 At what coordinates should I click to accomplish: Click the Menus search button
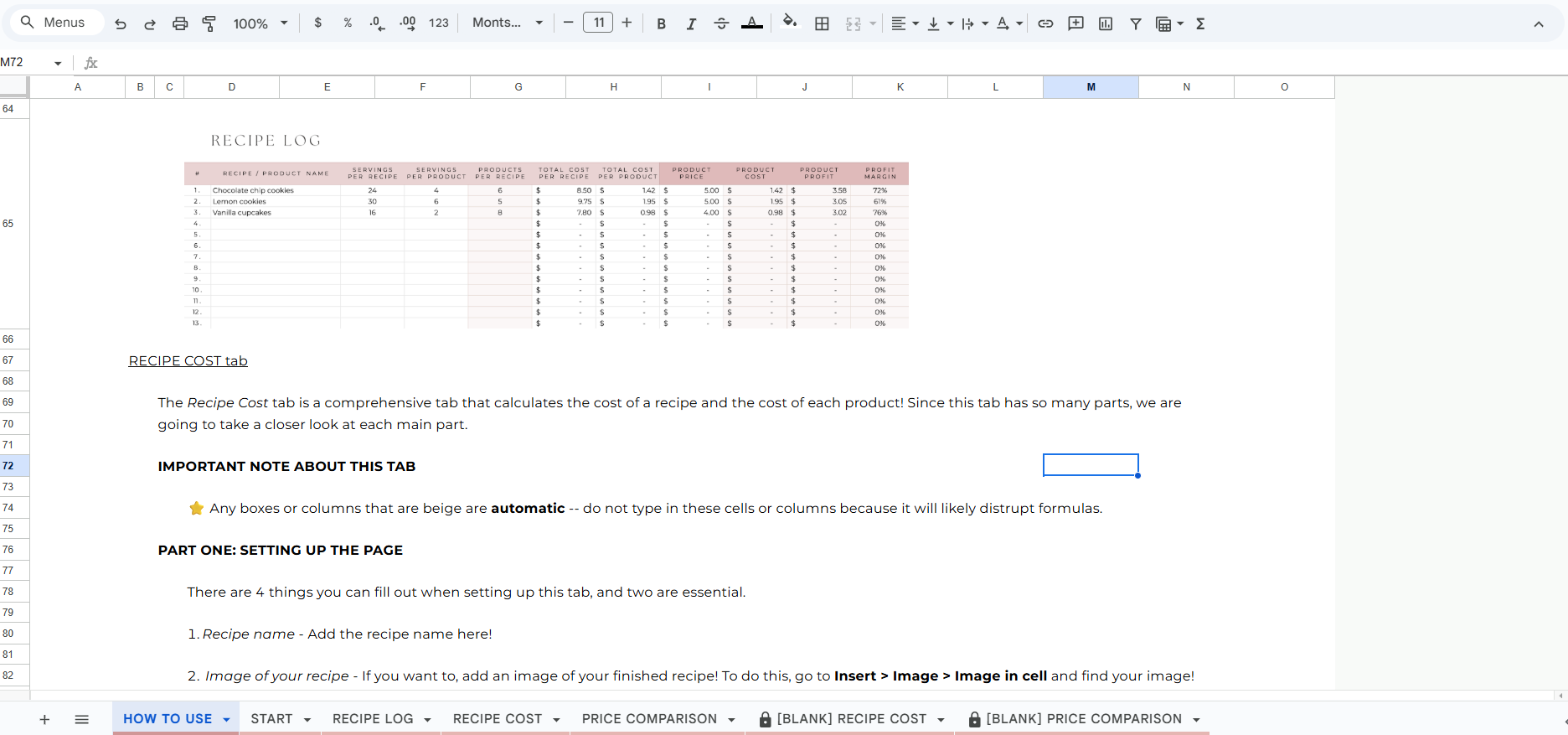[x=54, y=23]
